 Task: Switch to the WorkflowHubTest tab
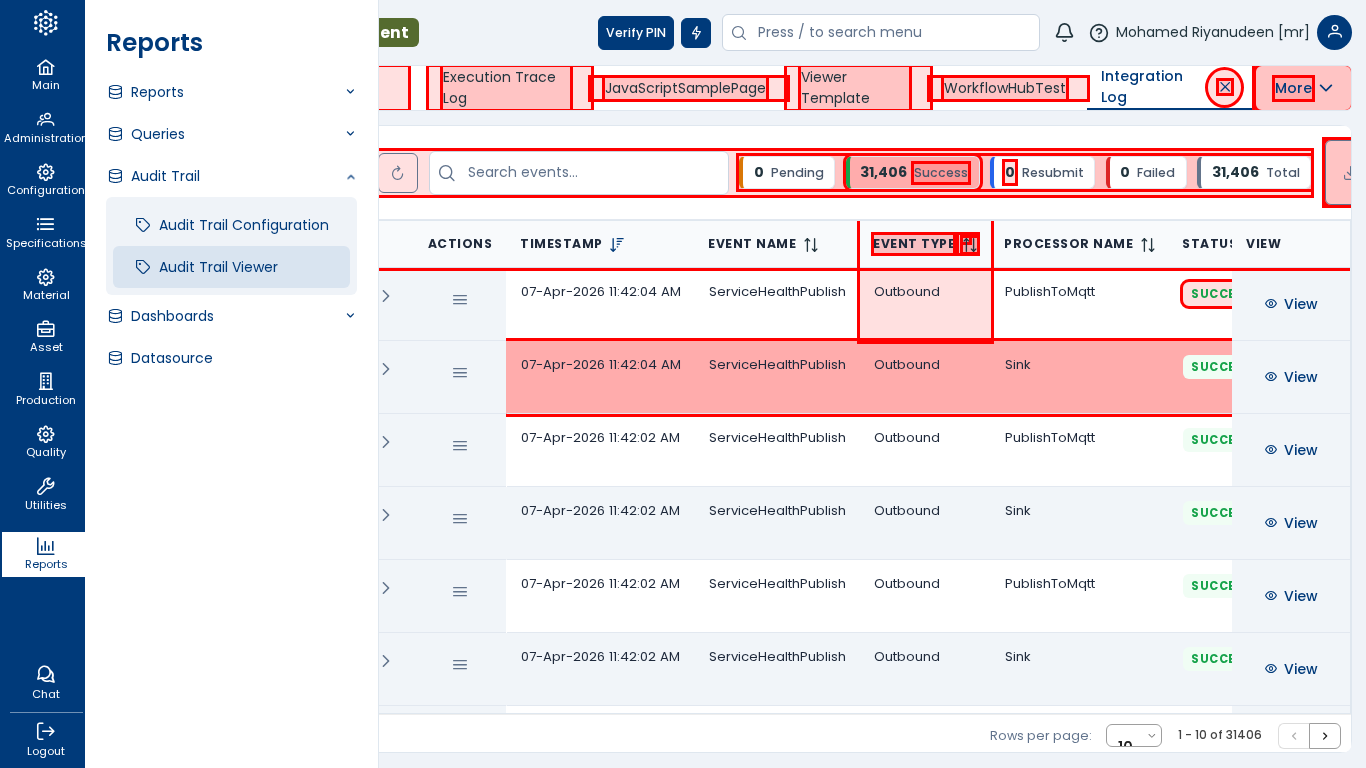[1004, 88]
